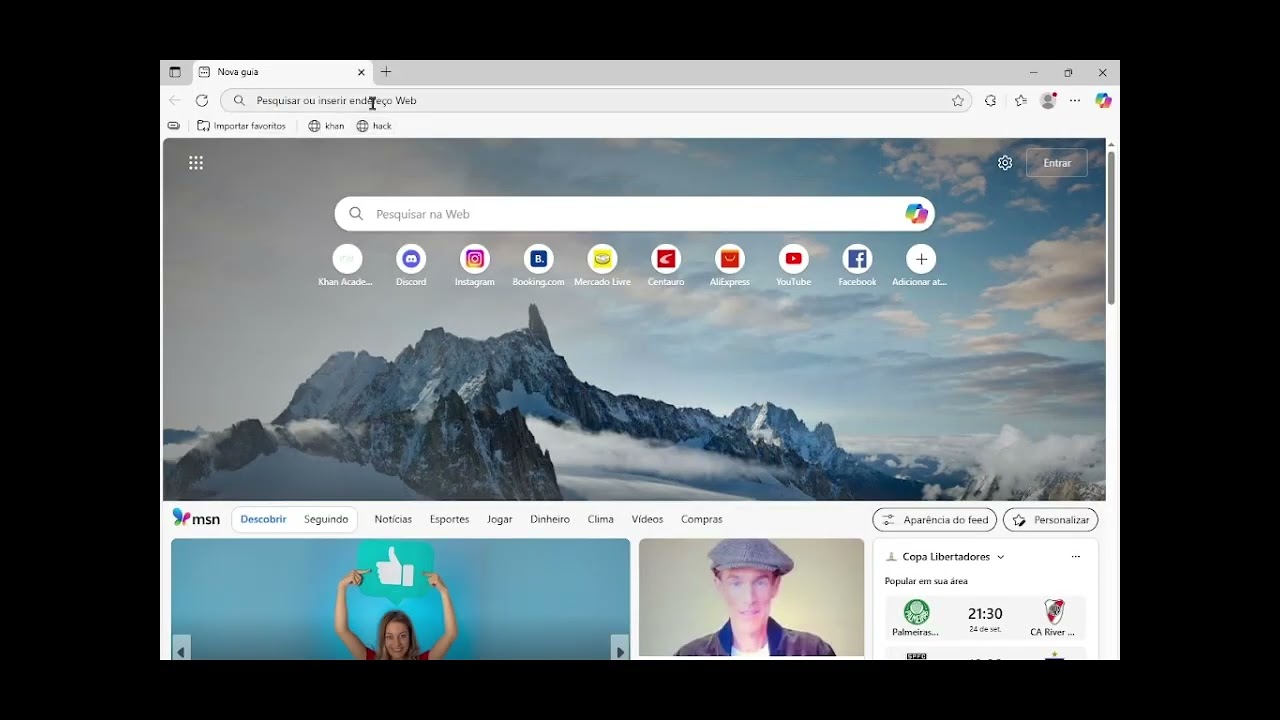Open the YouTube quick link
Image resolution: width=1280 pixels, height=720 pixels.
793,266
